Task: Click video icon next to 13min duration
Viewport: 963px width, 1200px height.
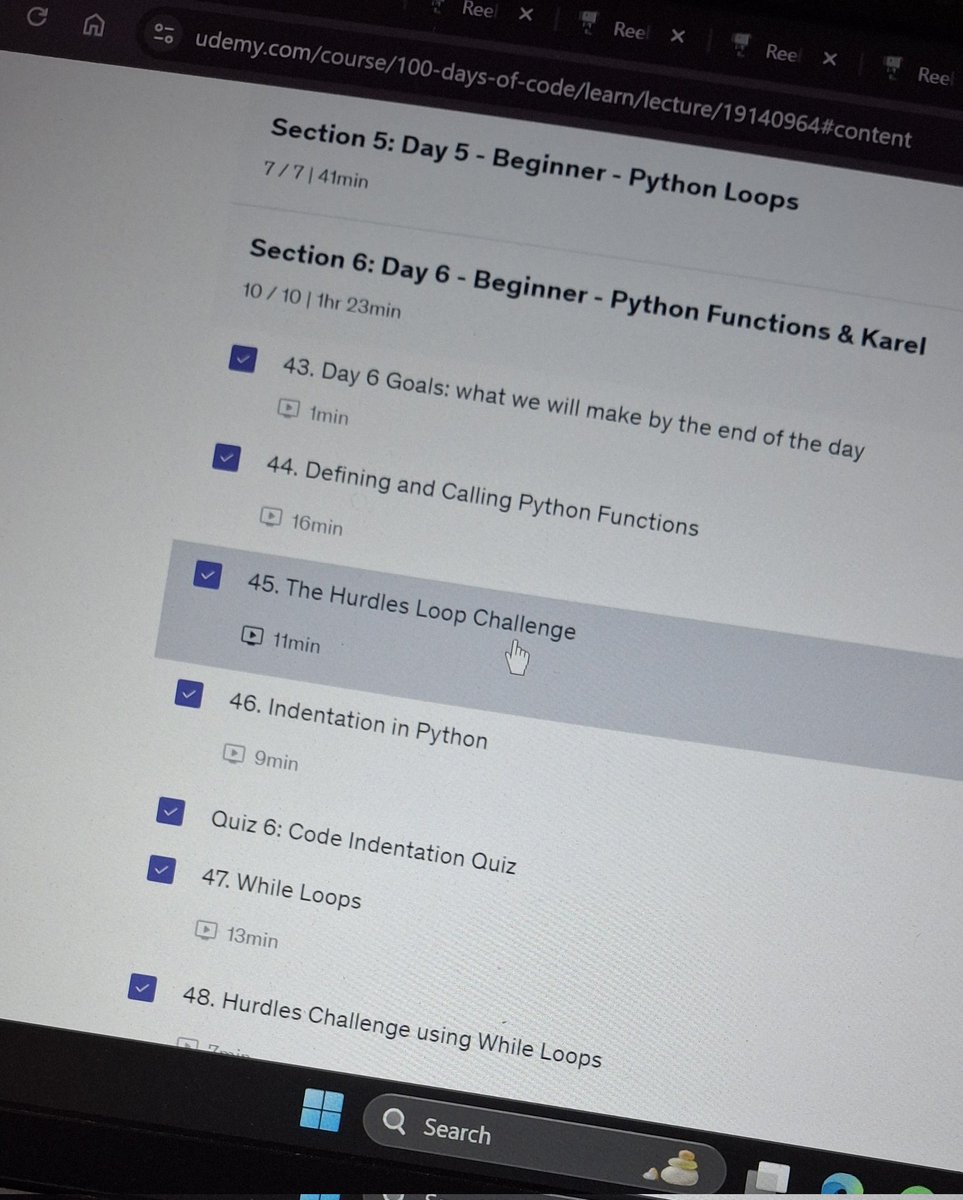Action: 206,930
